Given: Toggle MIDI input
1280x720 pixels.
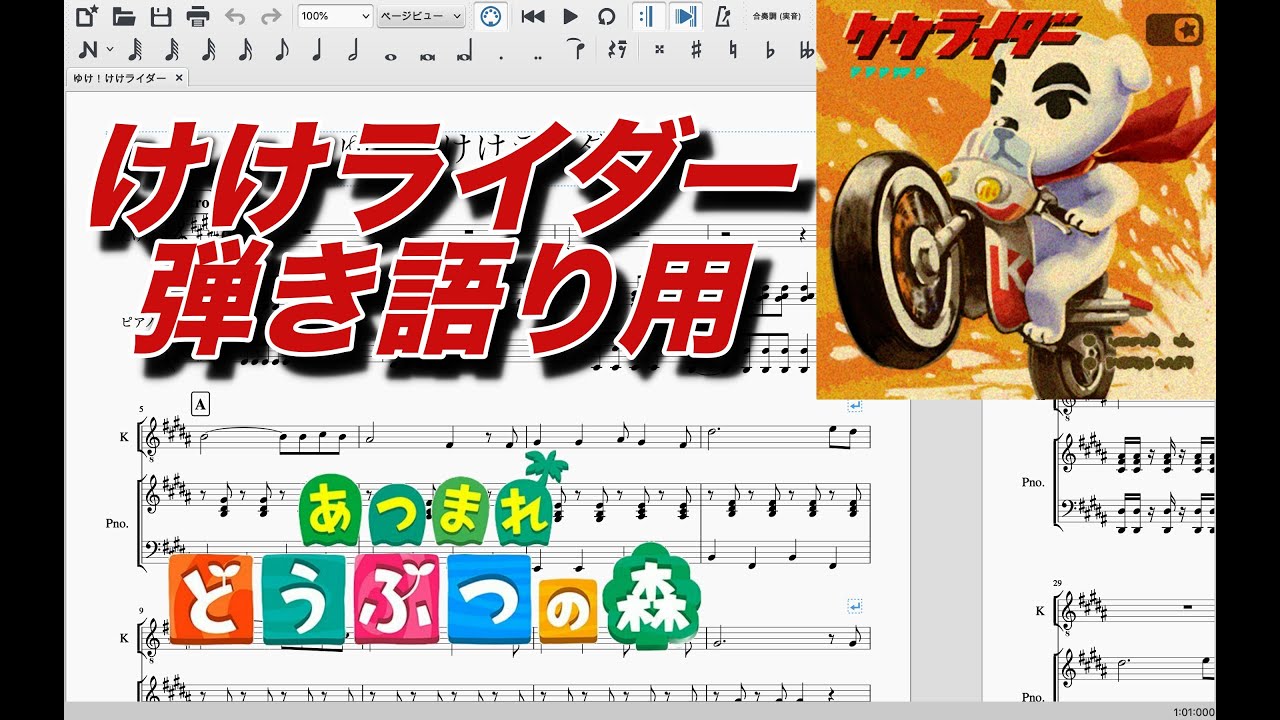Looking at the screenshot, I should point(490,16).
